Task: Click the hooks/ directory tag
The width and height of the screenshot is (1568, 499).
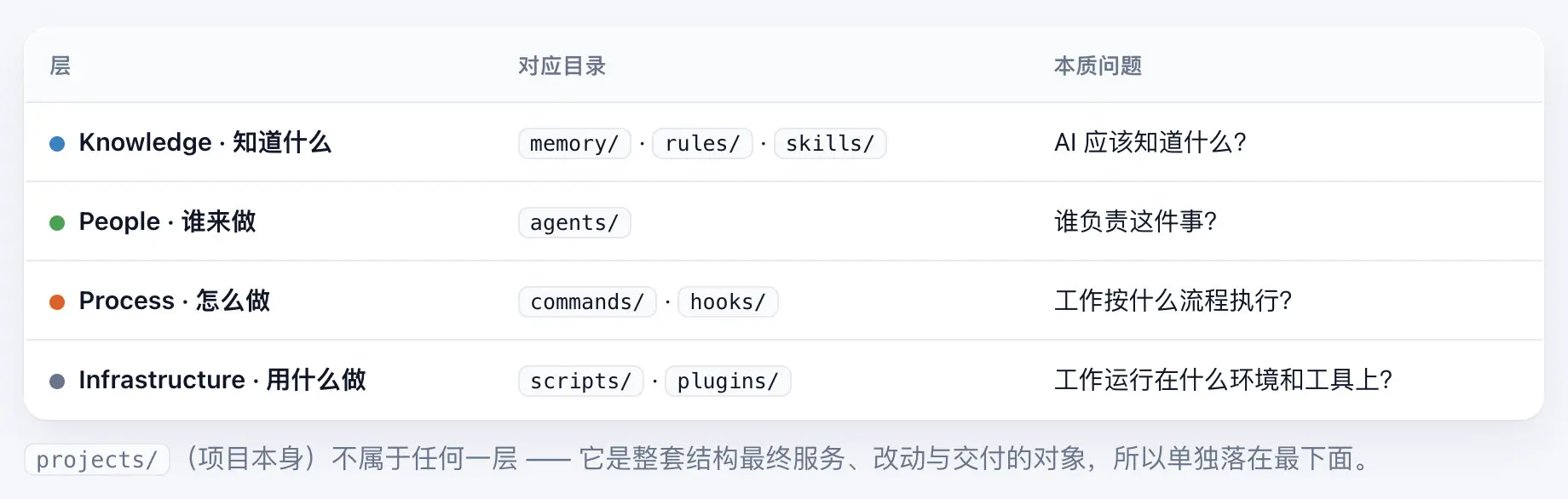Action: point(728,301)
